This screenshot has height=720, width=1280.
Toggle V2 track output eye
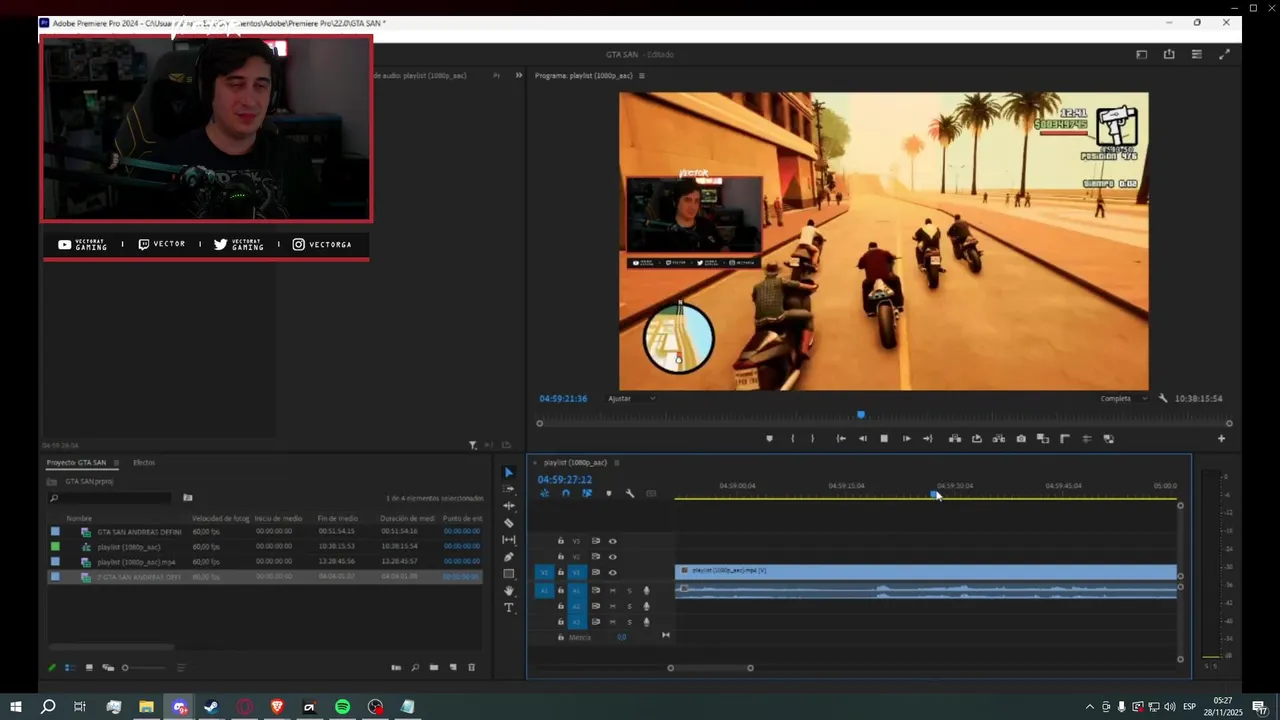tap(612, 557)
